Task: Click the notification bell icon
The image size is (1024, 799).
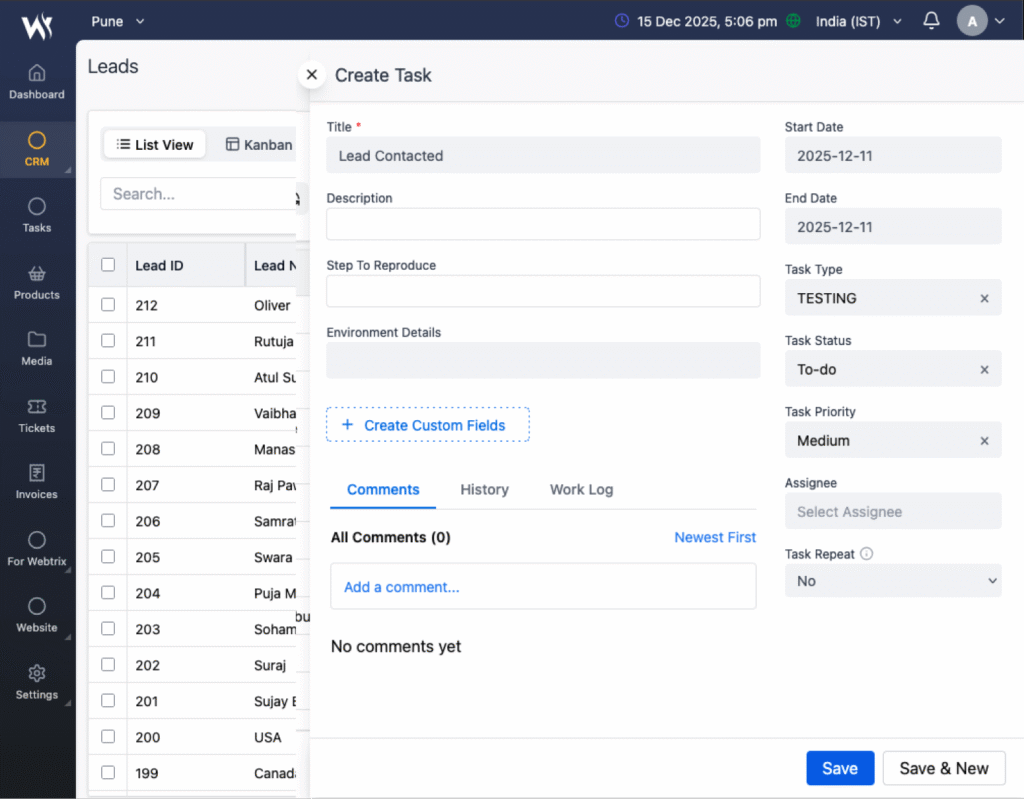Action: point(931,21)
